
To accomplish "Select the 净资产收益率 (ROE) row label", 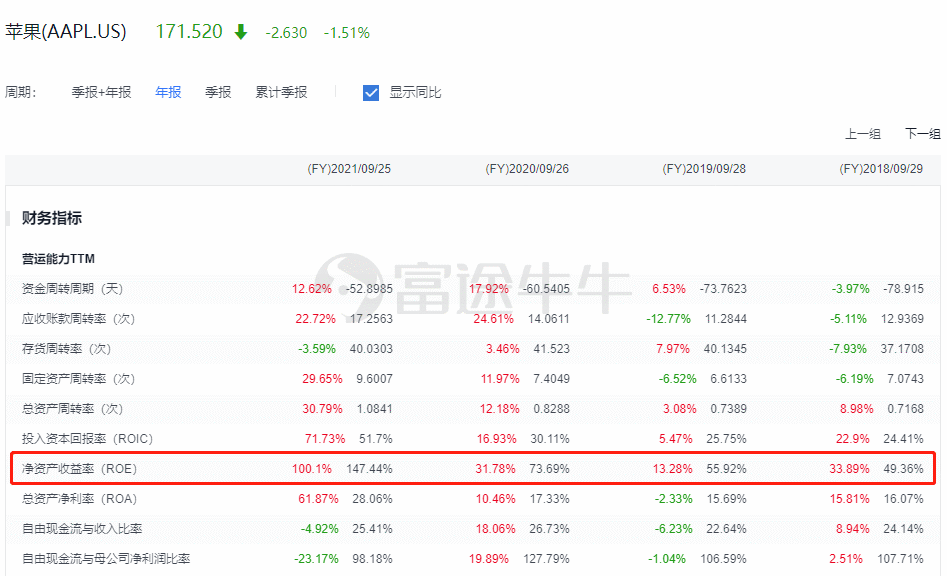I will click(x=80, y=469).
